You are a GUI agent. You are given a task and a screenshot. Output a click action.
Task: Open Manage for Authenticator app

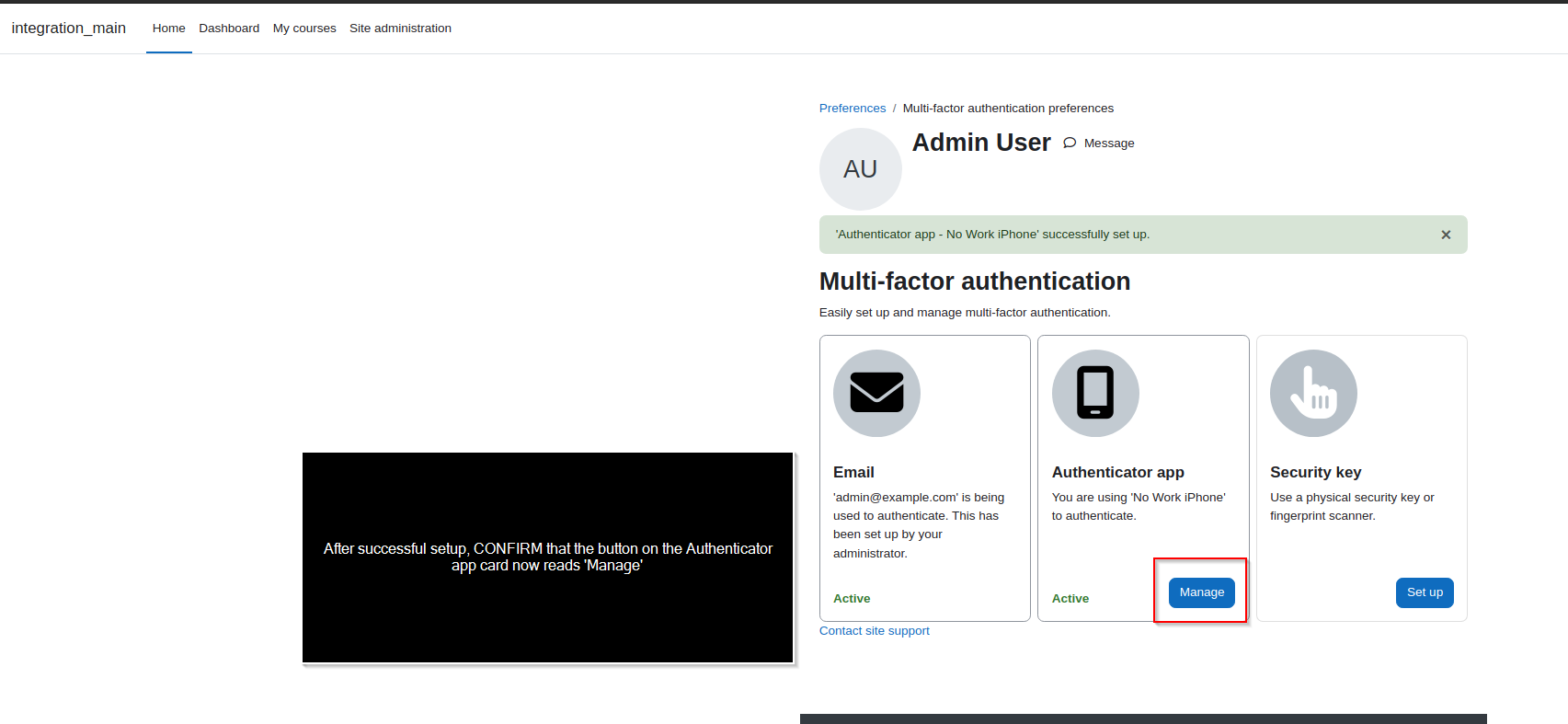pyautogui.click(x=1201, y=592)
